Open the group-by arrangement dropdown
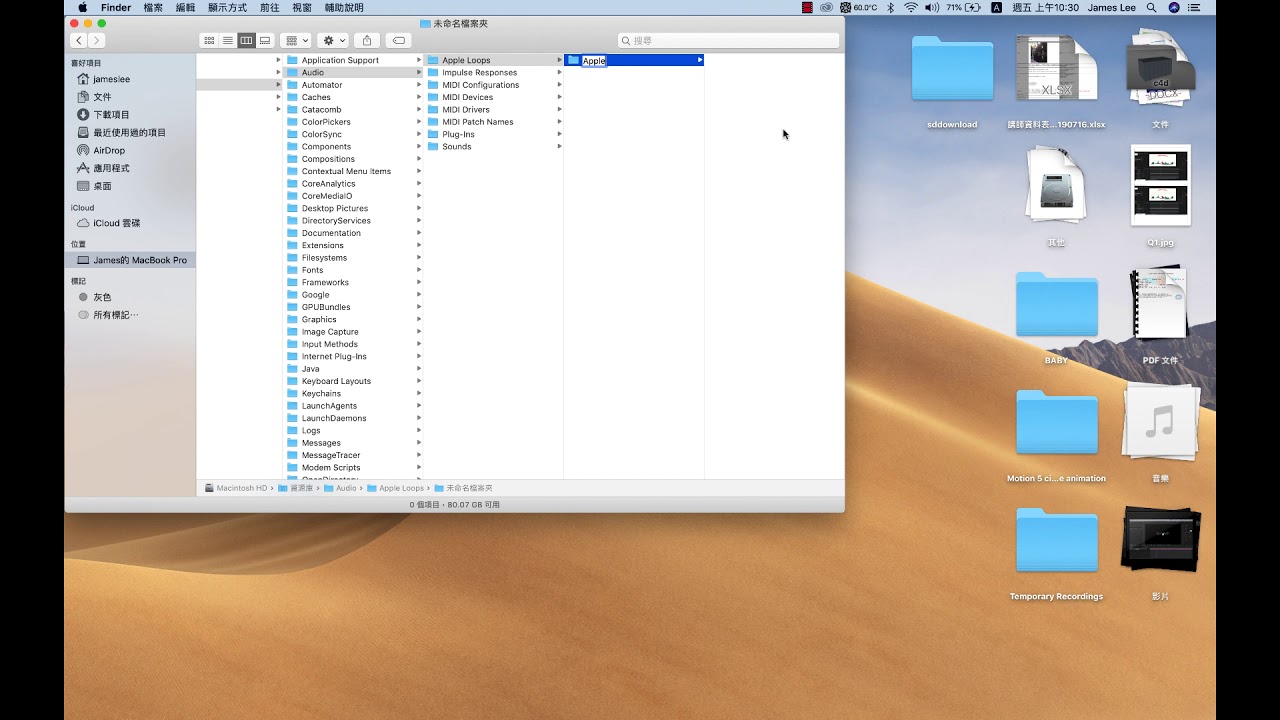This screenshot has width=1280, height=720. pos(297,40)
